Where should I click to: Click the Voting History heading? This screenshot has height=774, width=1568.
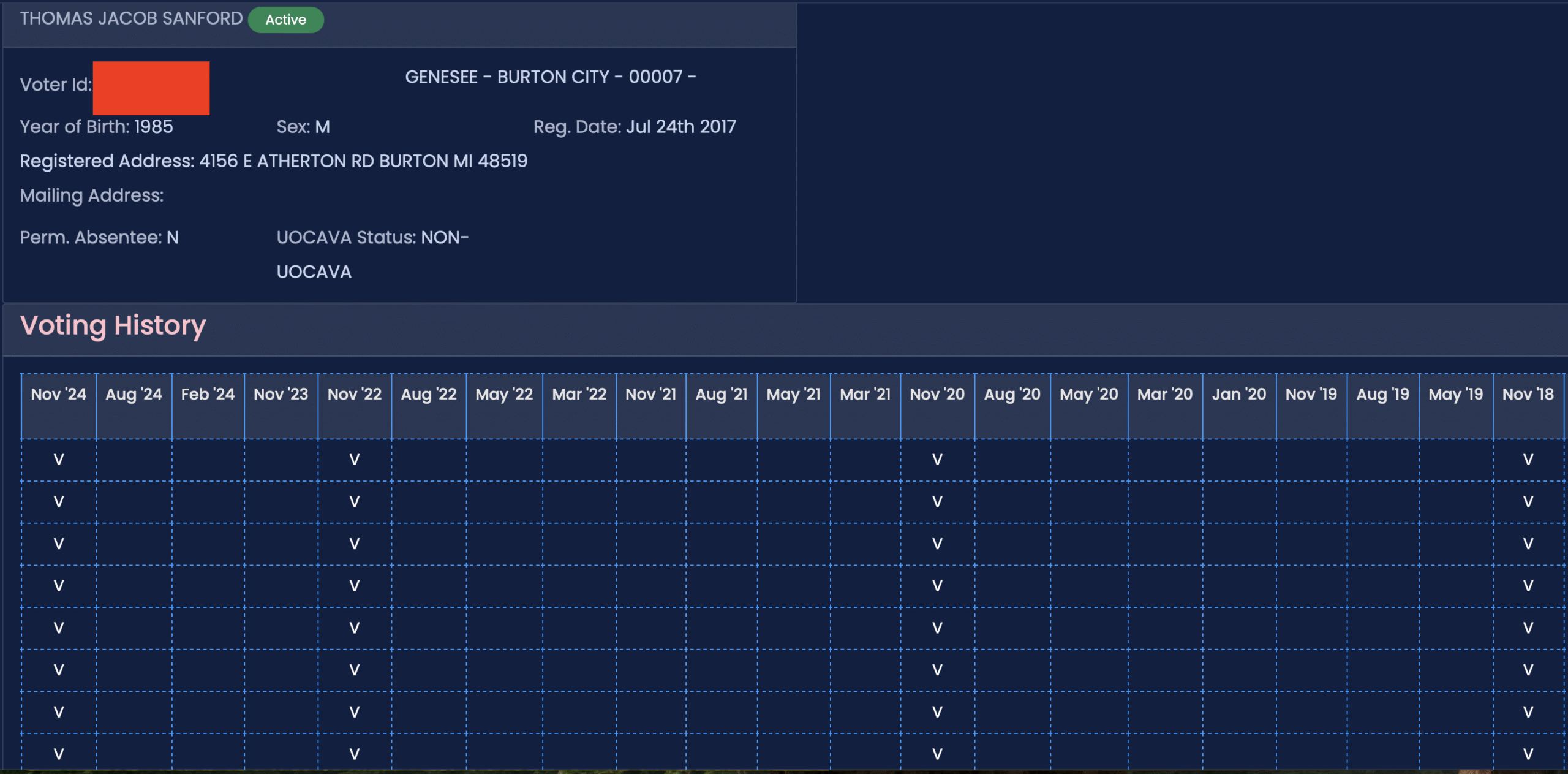click(x=113, y=325)
